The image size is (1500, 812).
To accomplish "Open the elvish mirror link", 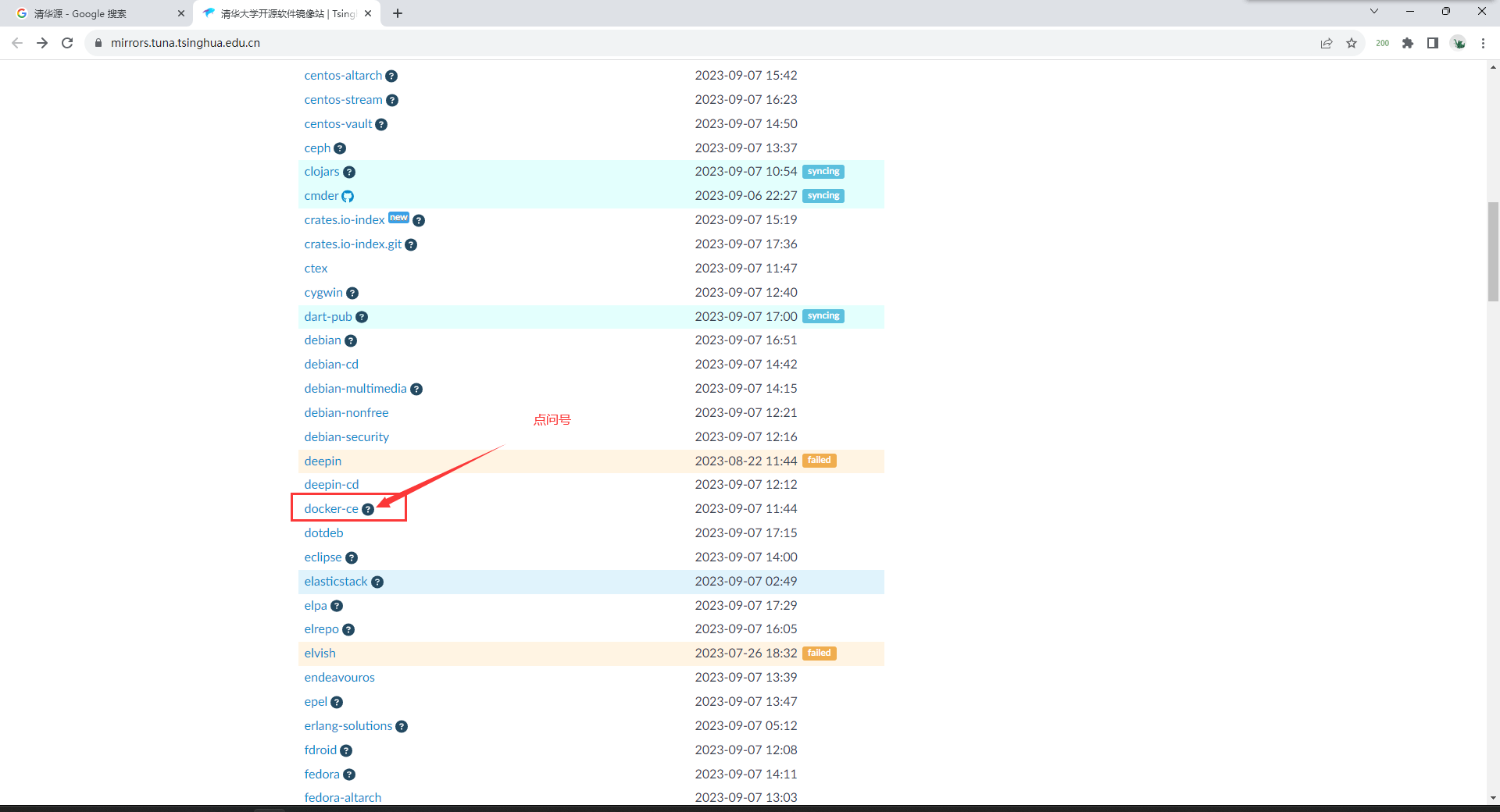I will [x=320, y=654].
